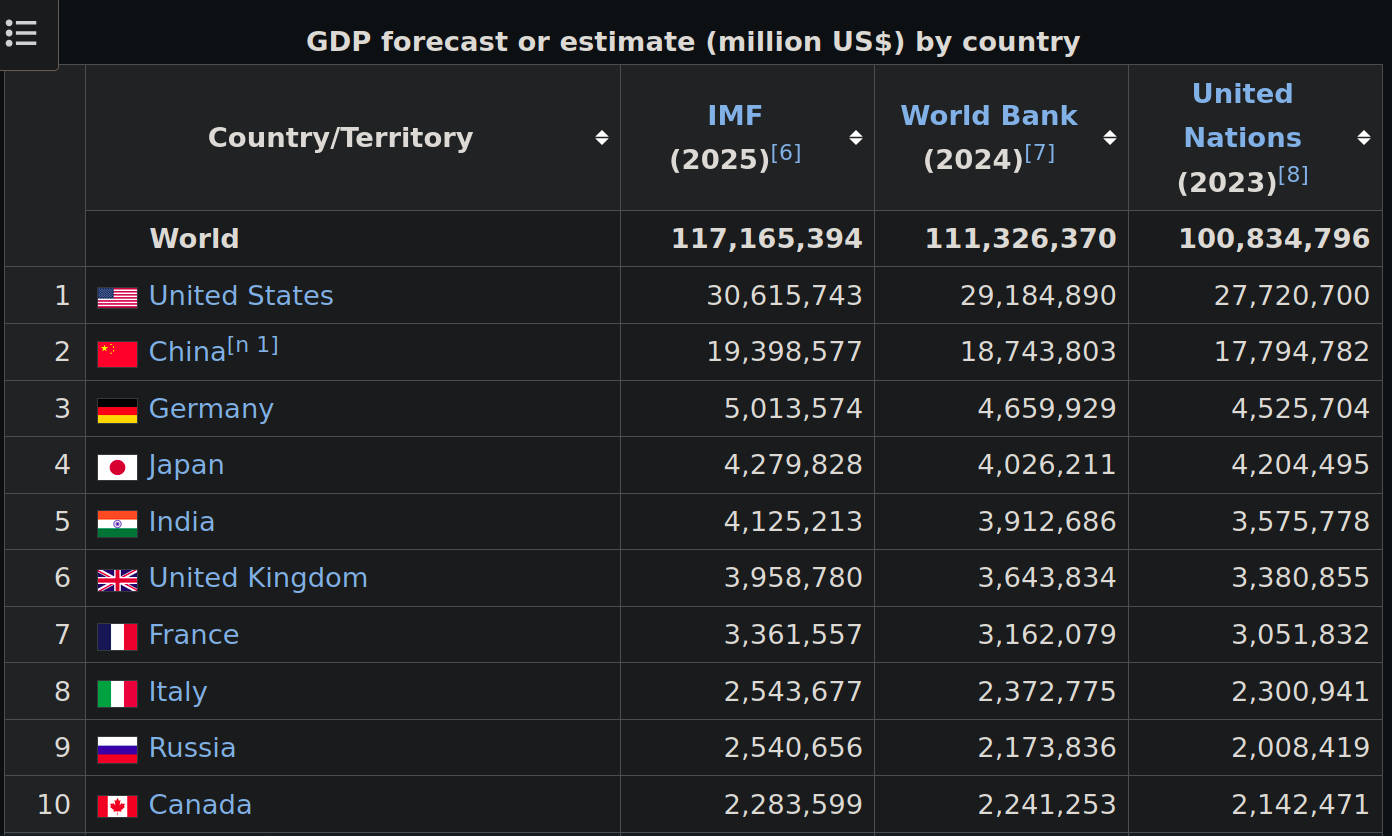Viewport: 1392px width, 836px height.
Task: Select United States World Bank value 29,184,890
Action: click(1038, 296)
